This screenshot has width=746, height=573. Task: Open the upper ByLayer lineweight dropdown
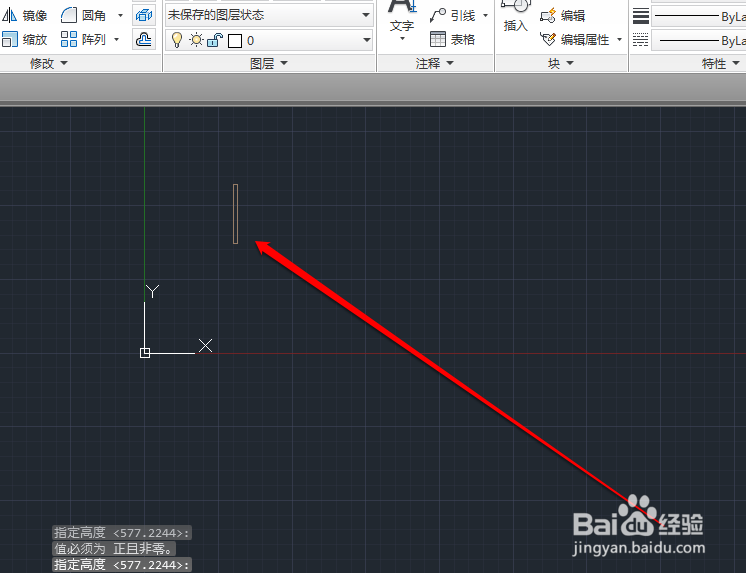tap(698, 17)
